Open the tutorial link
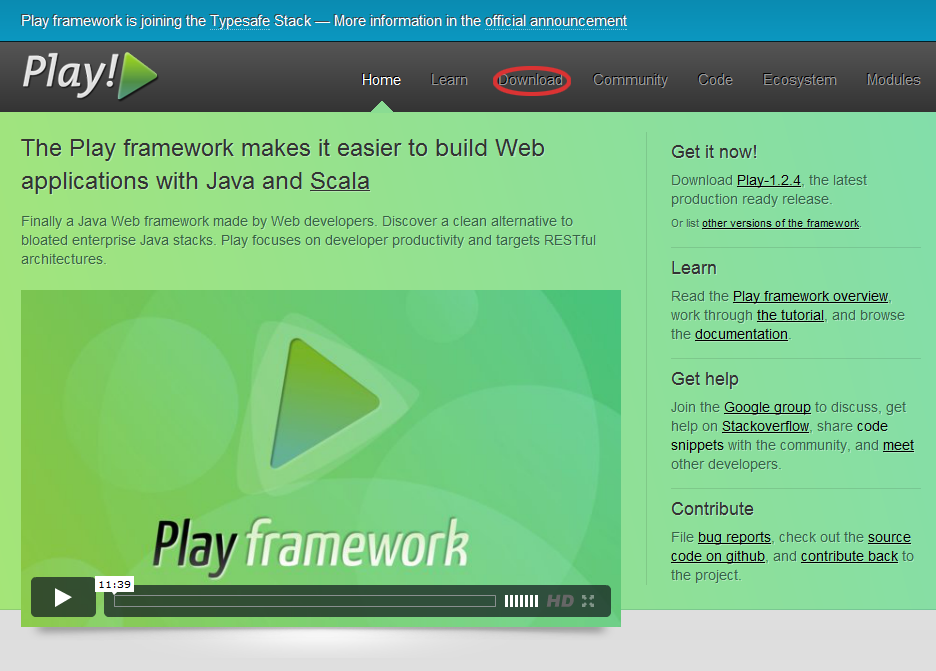Image resolution: width=936 pixels, height=671 pixels. [x=790, y=315]
